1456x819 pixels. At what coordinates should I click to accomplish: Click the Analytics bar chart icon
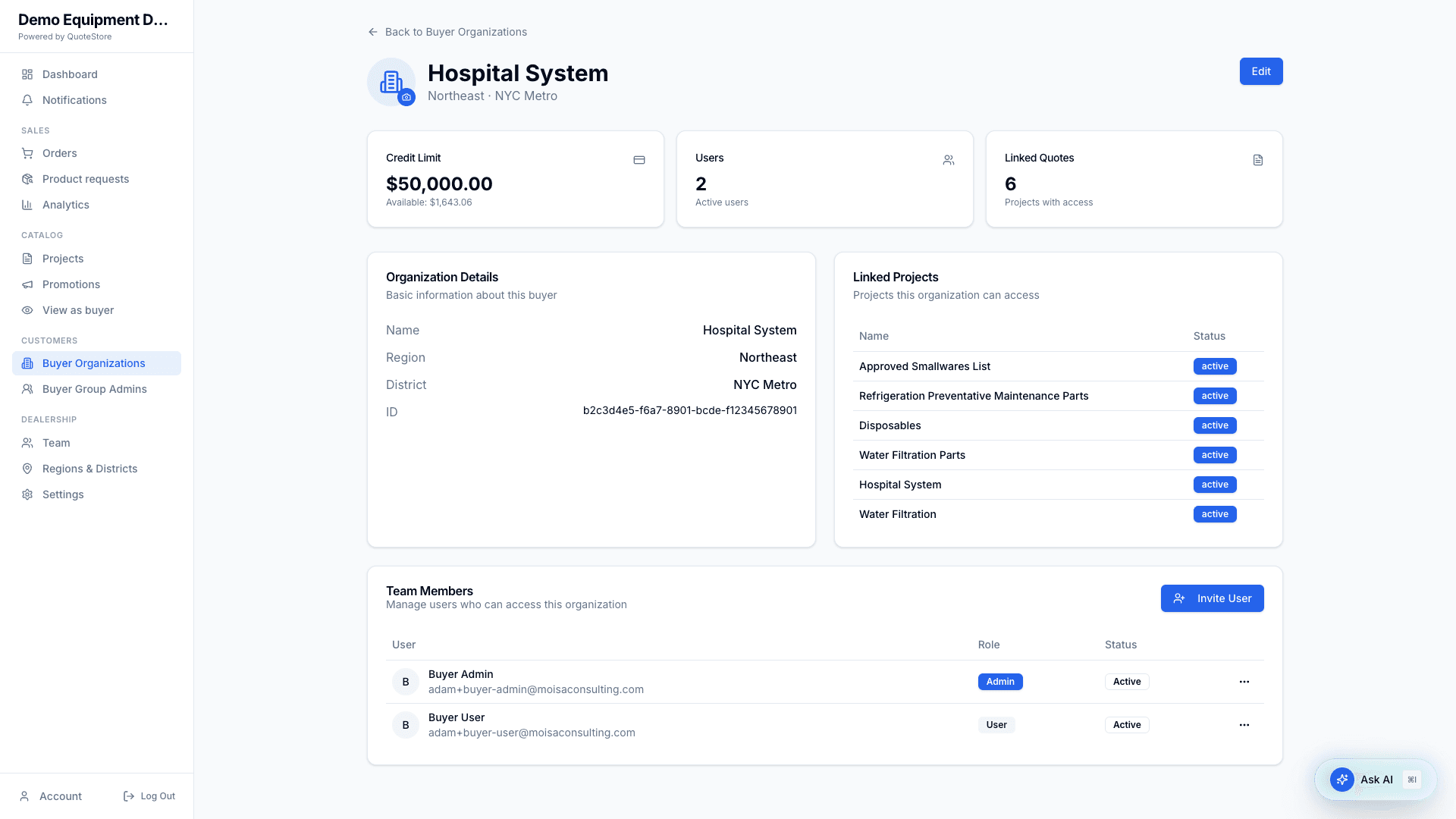tap(27, 205)
